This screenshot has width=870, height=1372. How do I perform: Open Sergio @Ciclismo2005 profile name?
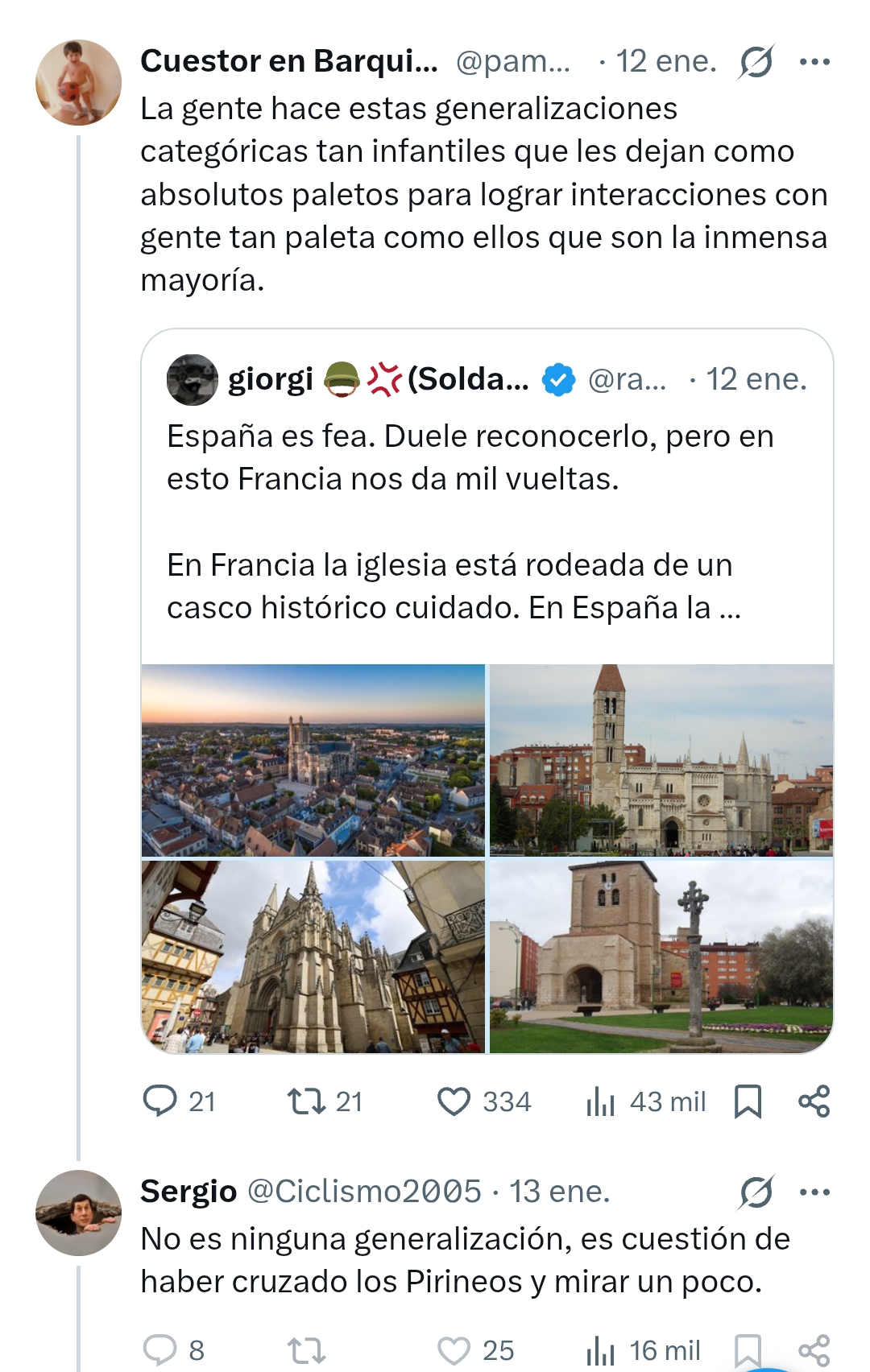pyautogui.click(x=188, y=1192)
